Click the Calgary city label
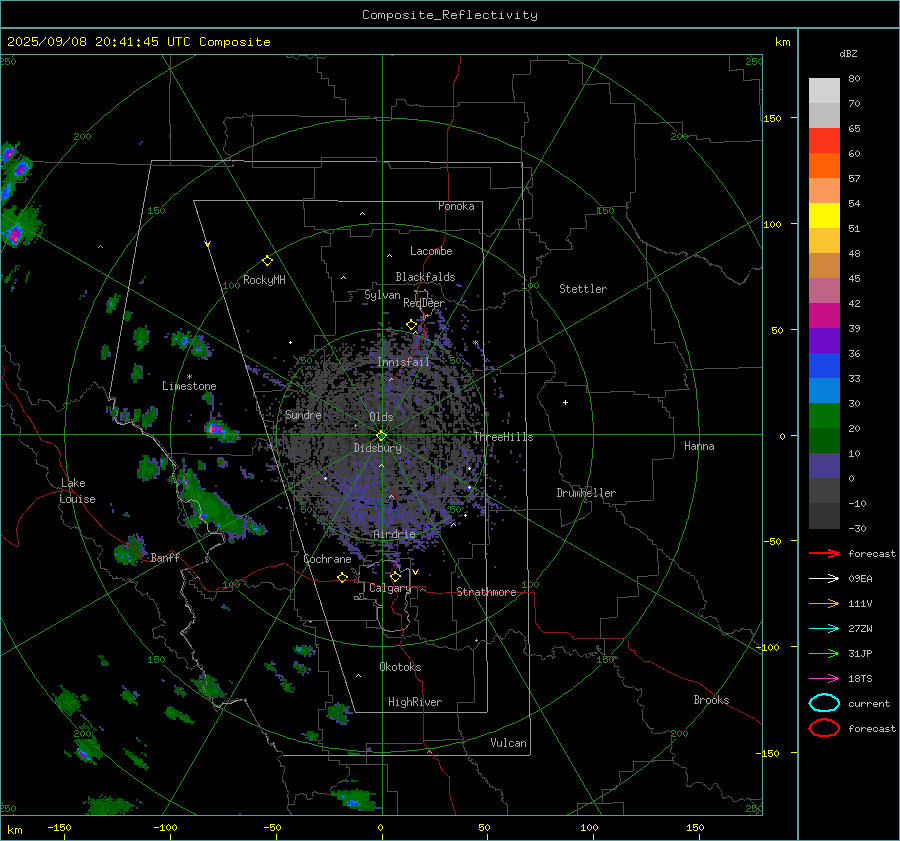The height and width of the screenshot is (841, 900). coord(390,588)
